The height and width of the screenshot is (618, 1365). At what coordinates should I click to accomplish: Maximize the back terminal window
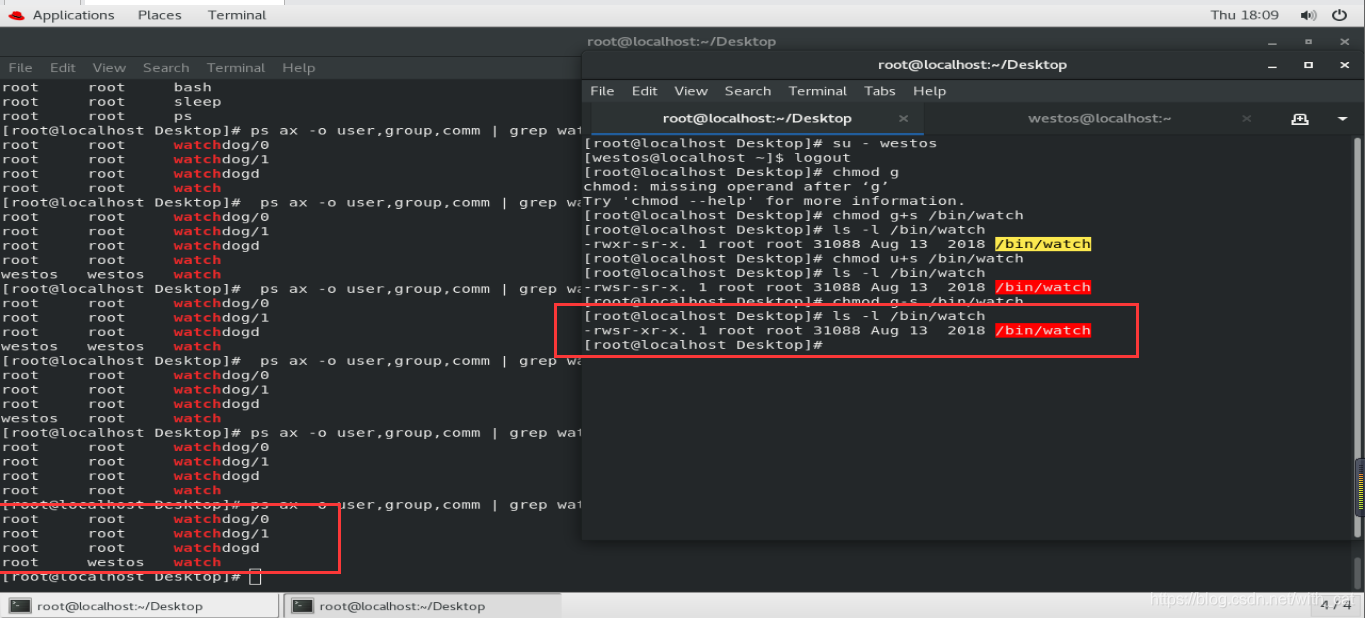point(1308,42)
